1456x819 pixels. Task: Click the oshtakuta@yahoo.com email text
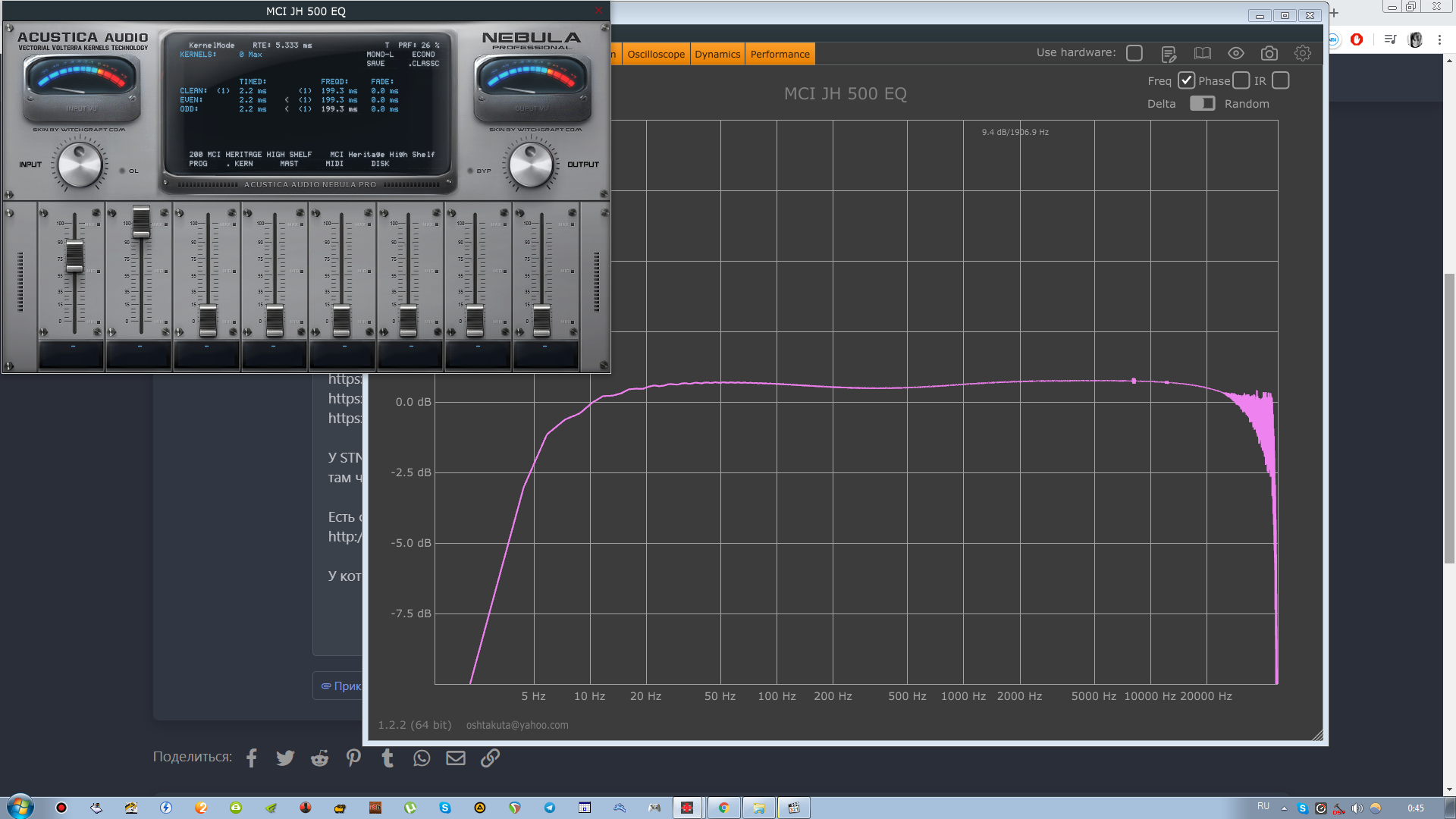click(x=517, y=725)
